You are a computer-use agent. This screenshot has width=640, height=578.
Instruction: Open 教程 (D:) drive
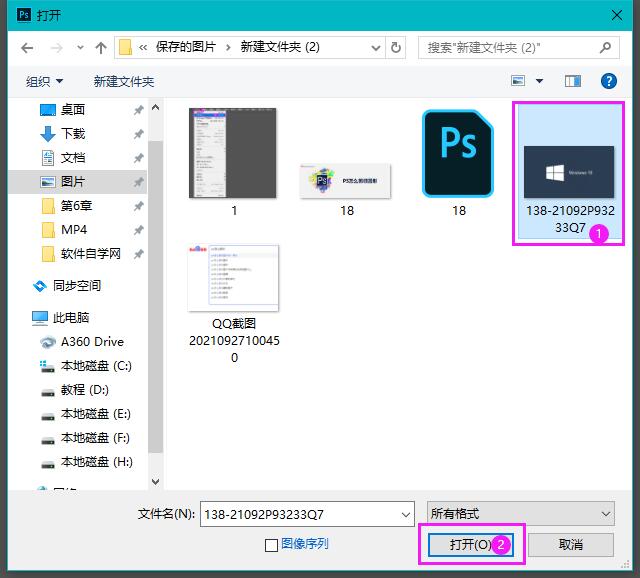(x=84, y=390)
